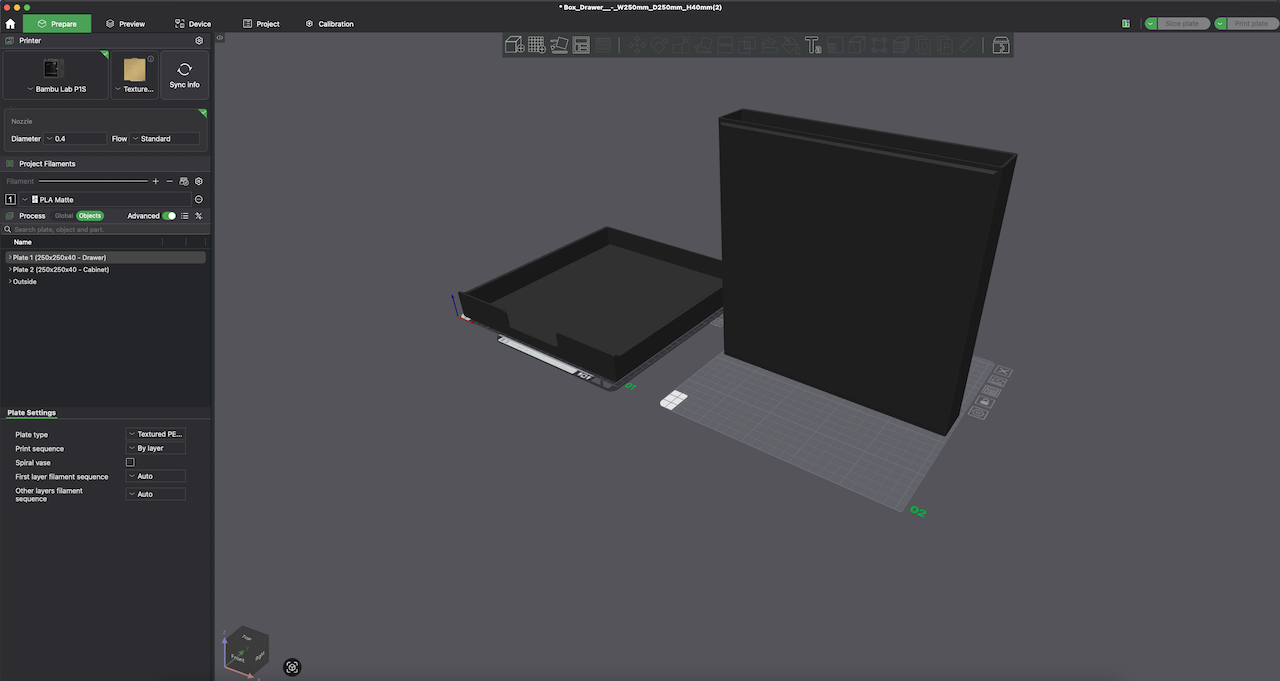This screenshot has width=1280, height=681.
Task: Select the Measure ruler tool icon
Action: coord(968,45)
